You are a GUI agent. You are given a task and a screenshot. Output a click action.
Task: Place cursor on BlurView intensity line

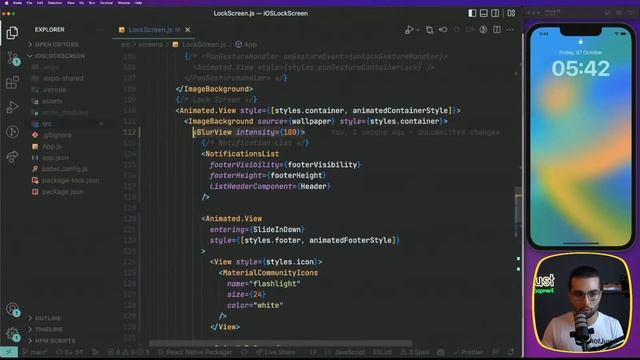(x=249, y=132)
